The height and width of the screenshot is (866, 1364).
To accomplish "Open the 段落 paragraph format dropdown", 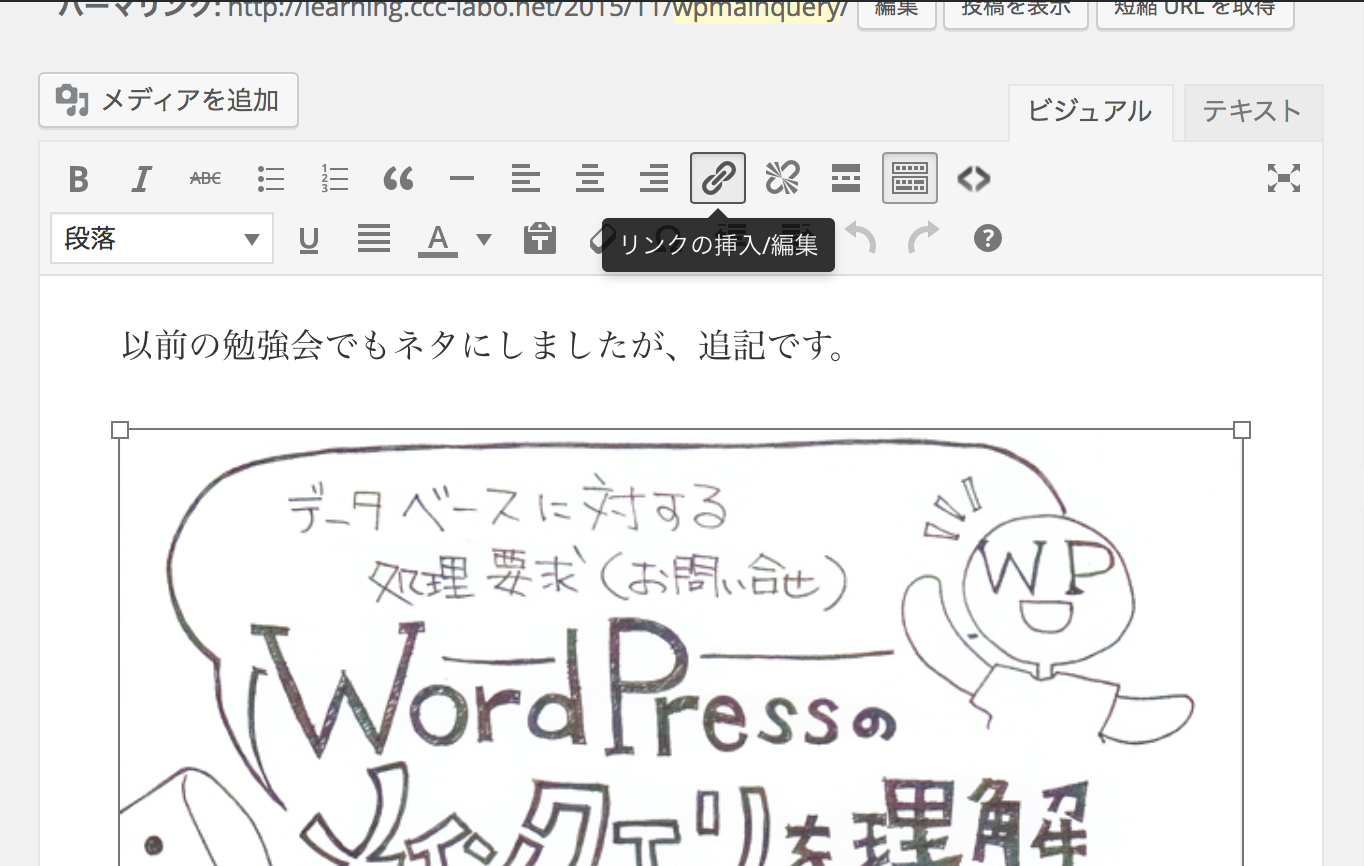I will tap(162, 239).
